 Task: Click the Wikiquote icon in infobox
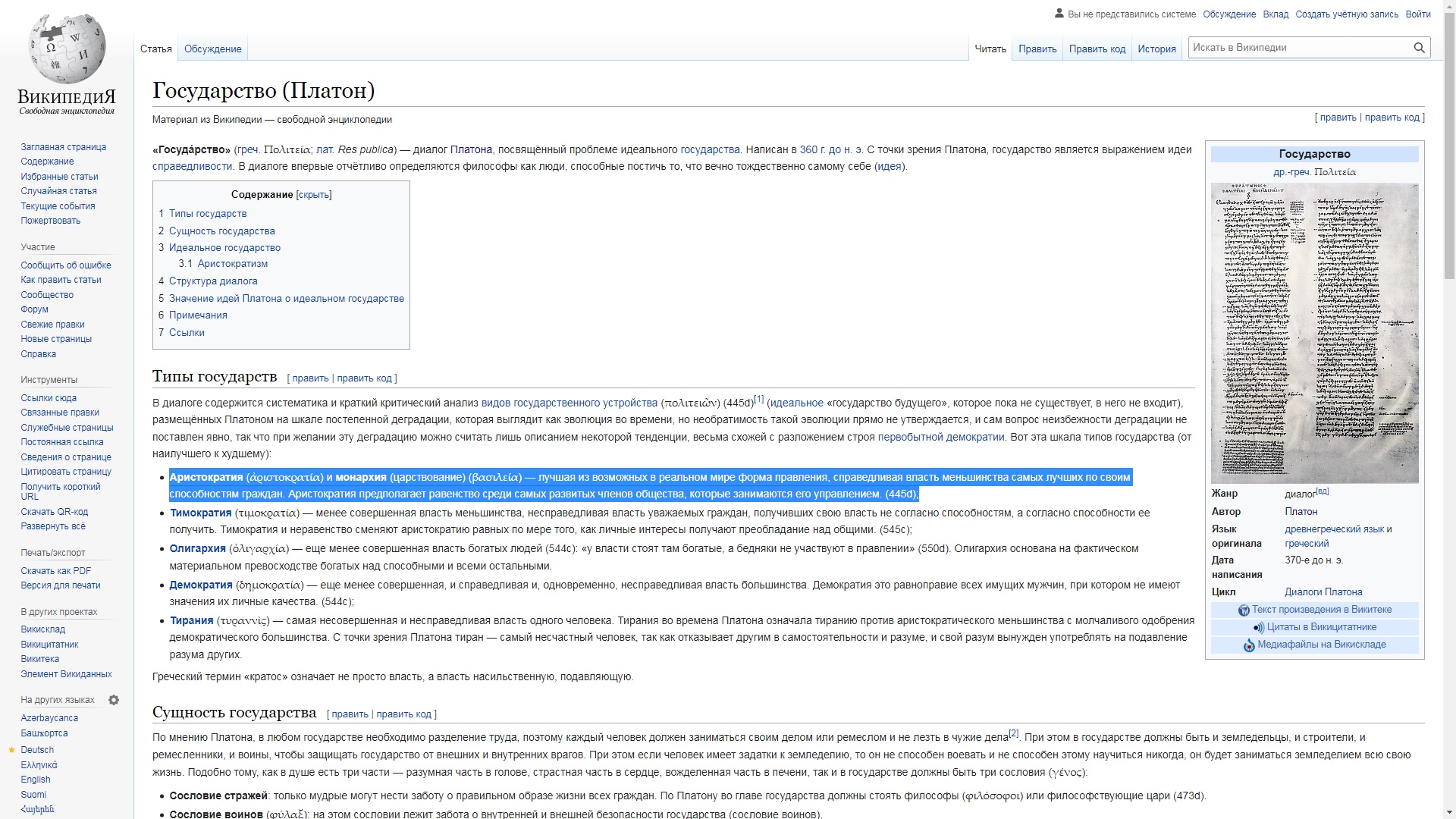pyautogui.click(x=1259, y=628)
